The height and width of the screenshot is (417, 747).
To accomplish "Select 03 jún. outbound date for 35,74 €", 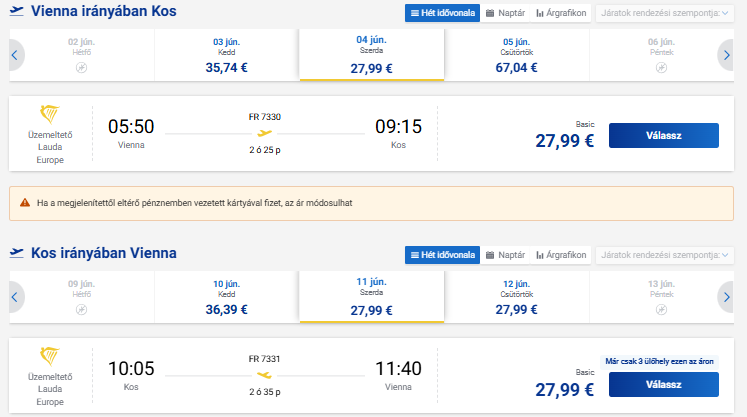I will [226, 55].
